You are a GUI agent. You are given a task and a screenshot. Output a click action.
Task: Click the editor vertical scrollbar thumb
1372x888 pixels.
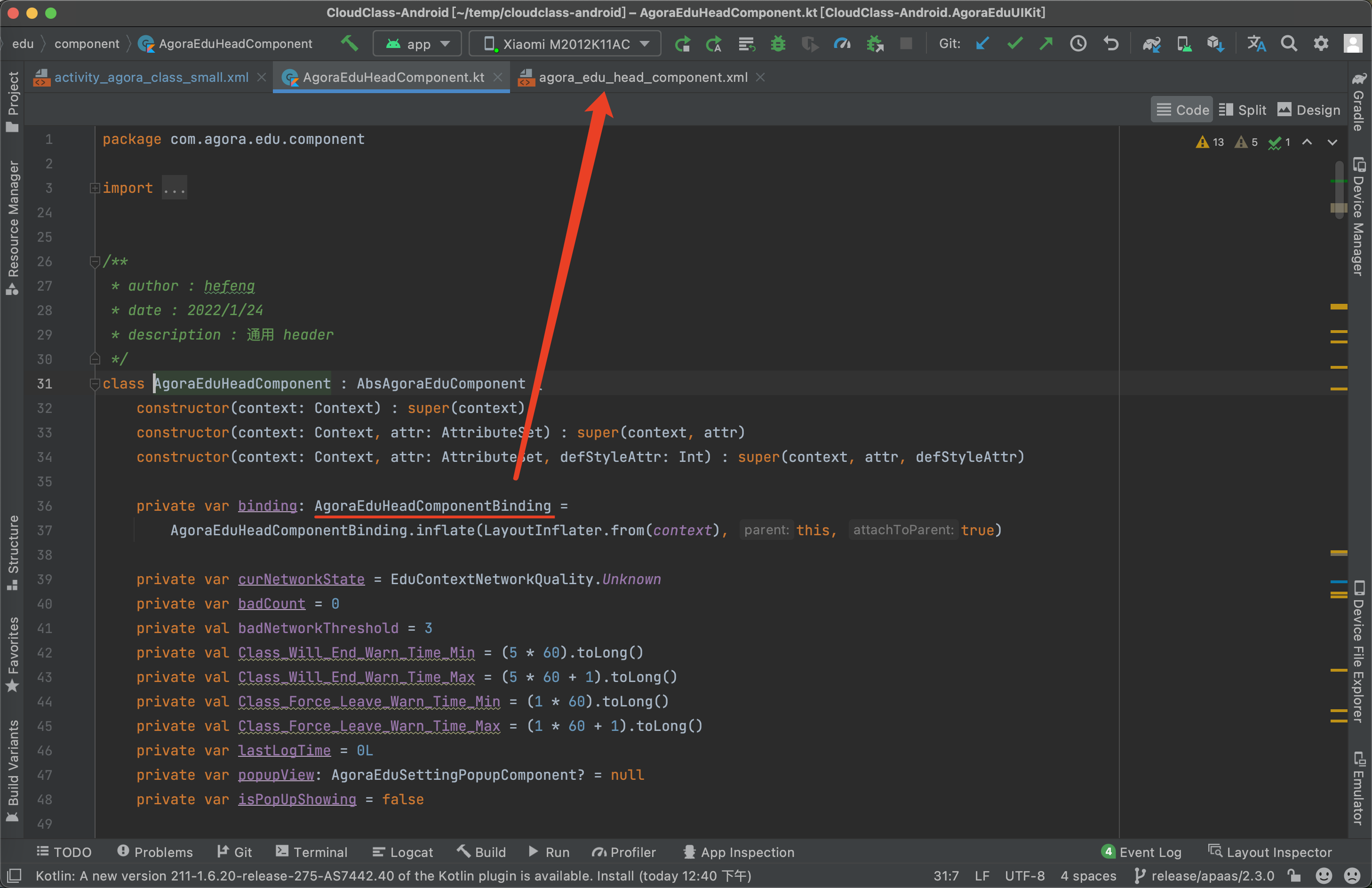tap(1339, 189)
